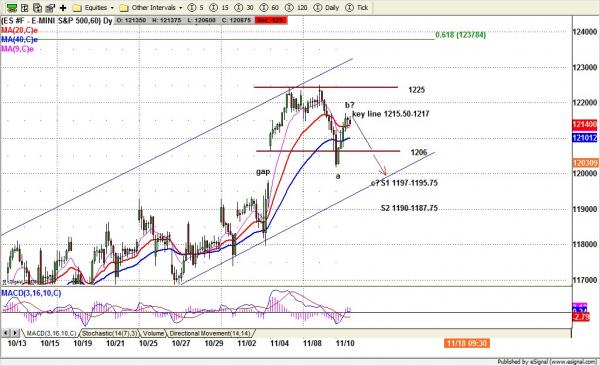Viewport: 600px width, 366px height.
Task: Click the 123000 price axis label
Action: coord(585,67)
